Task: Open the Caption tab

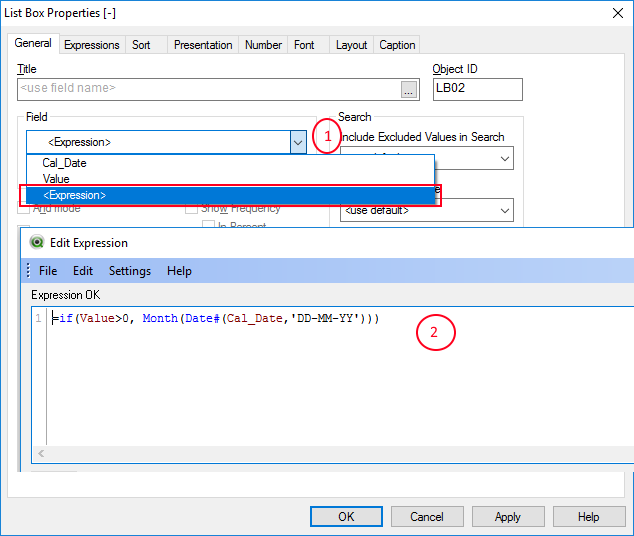Action: tap(397, 45)
